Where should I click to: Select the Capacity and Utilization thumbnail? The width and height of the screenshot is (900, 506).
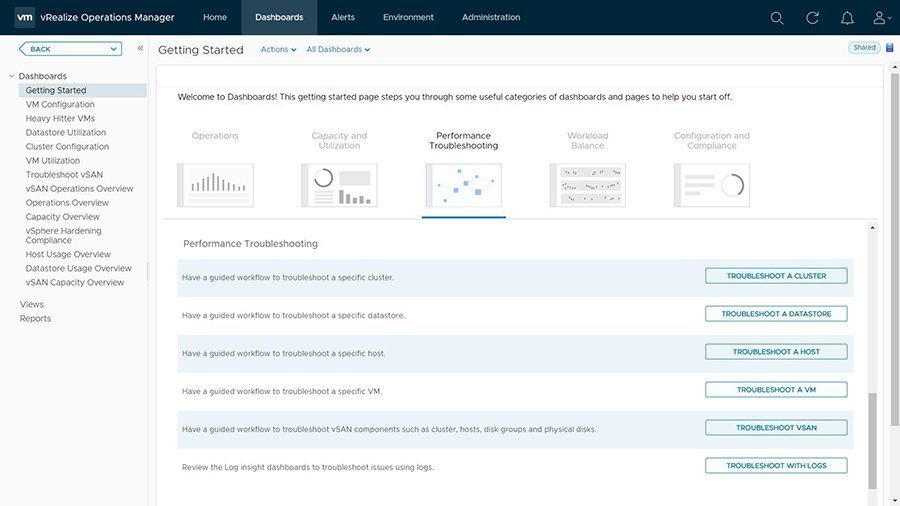[x=339, y=185]
